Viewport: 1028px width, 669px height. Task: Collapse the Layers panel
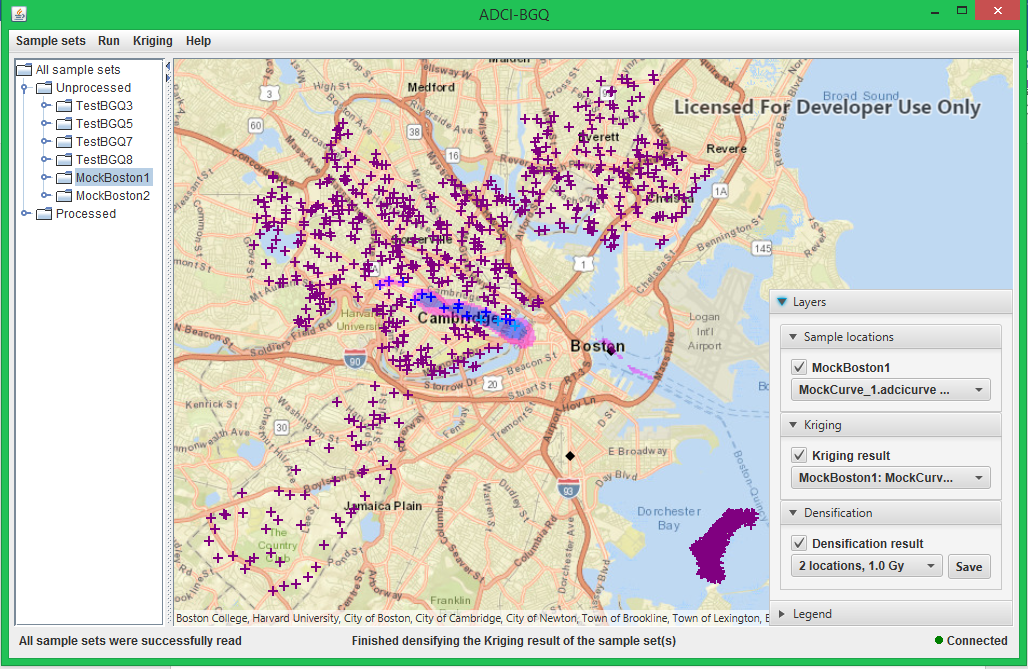click(x=781, y=302)
